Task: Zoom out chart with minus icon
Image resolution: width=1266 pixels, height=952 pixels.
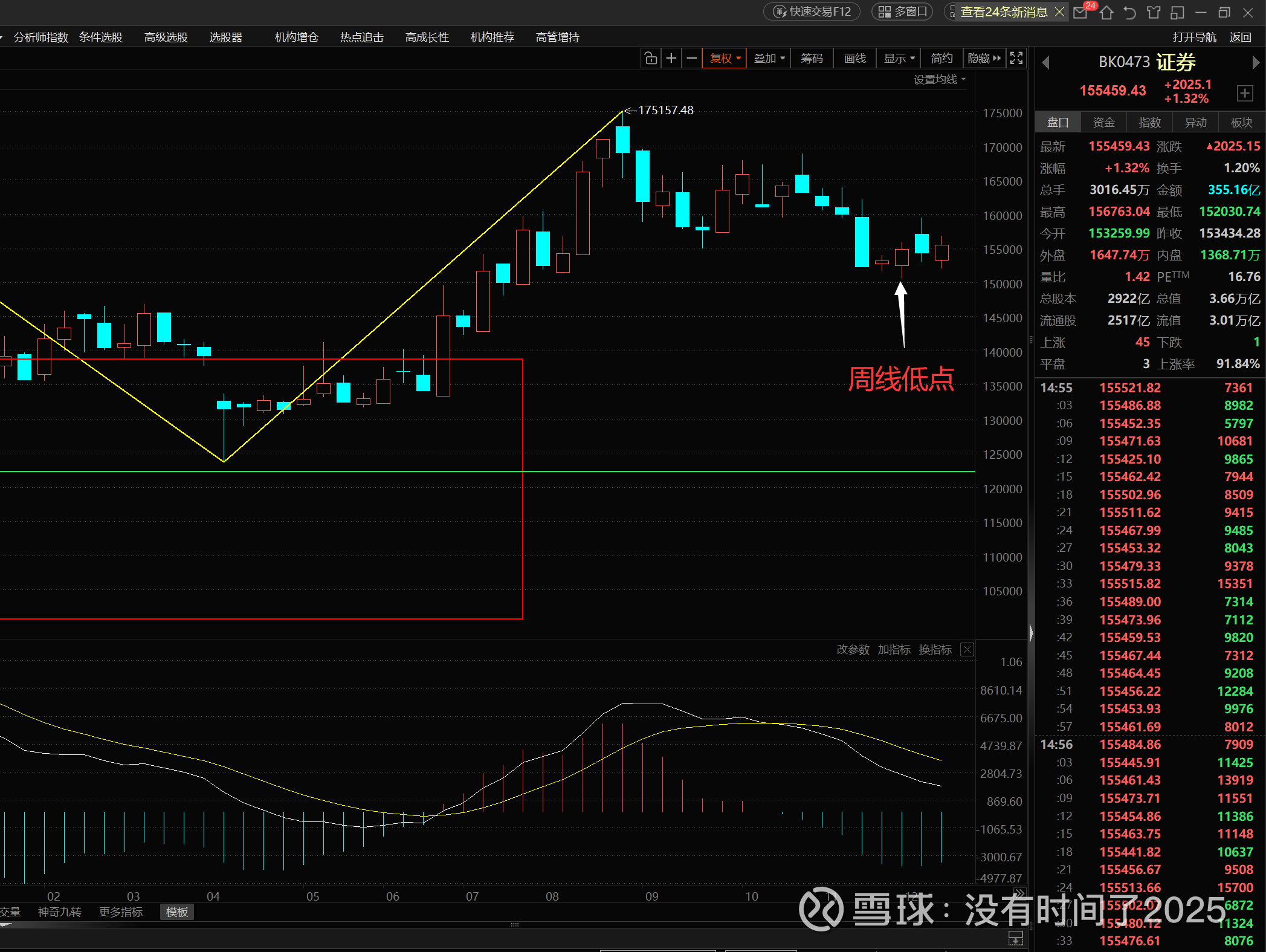Action: pos(692,58)
